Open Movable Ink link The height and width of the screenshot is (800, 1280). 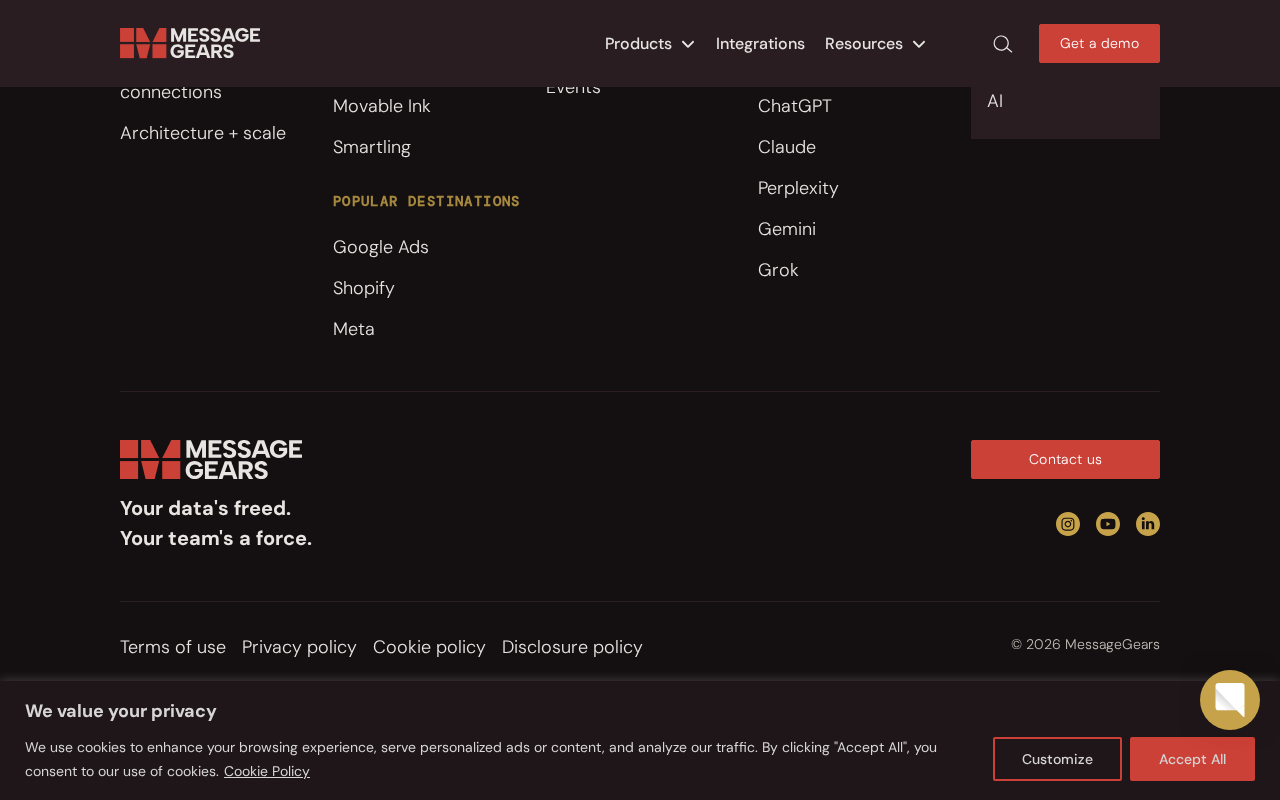382,106
